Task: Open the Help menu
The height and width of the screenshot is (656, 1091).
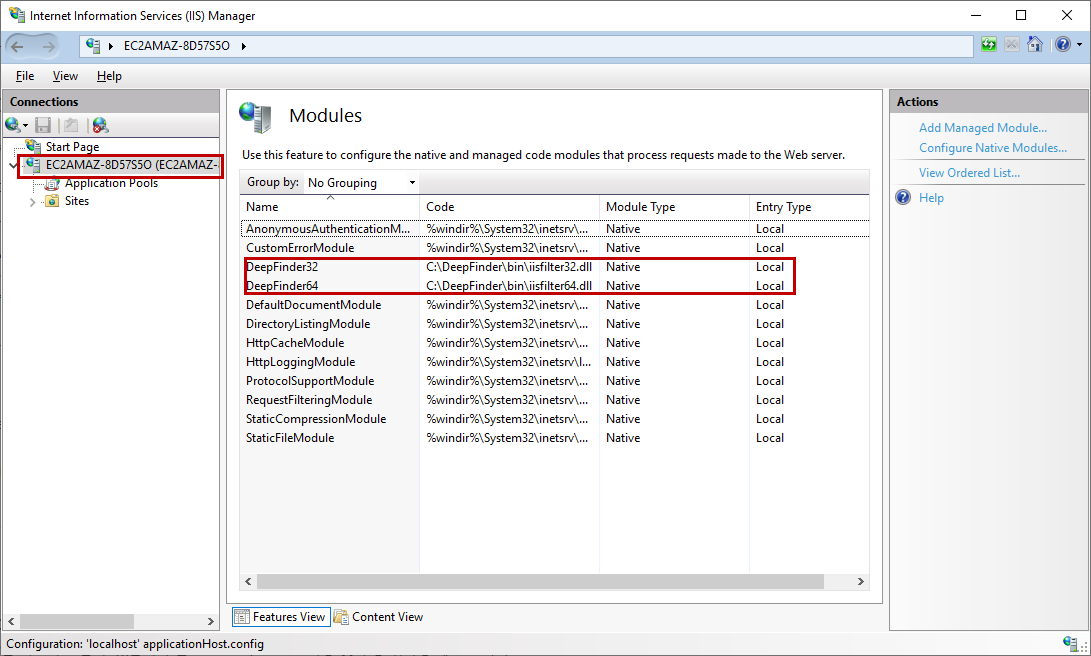Action: coord(109,76)
